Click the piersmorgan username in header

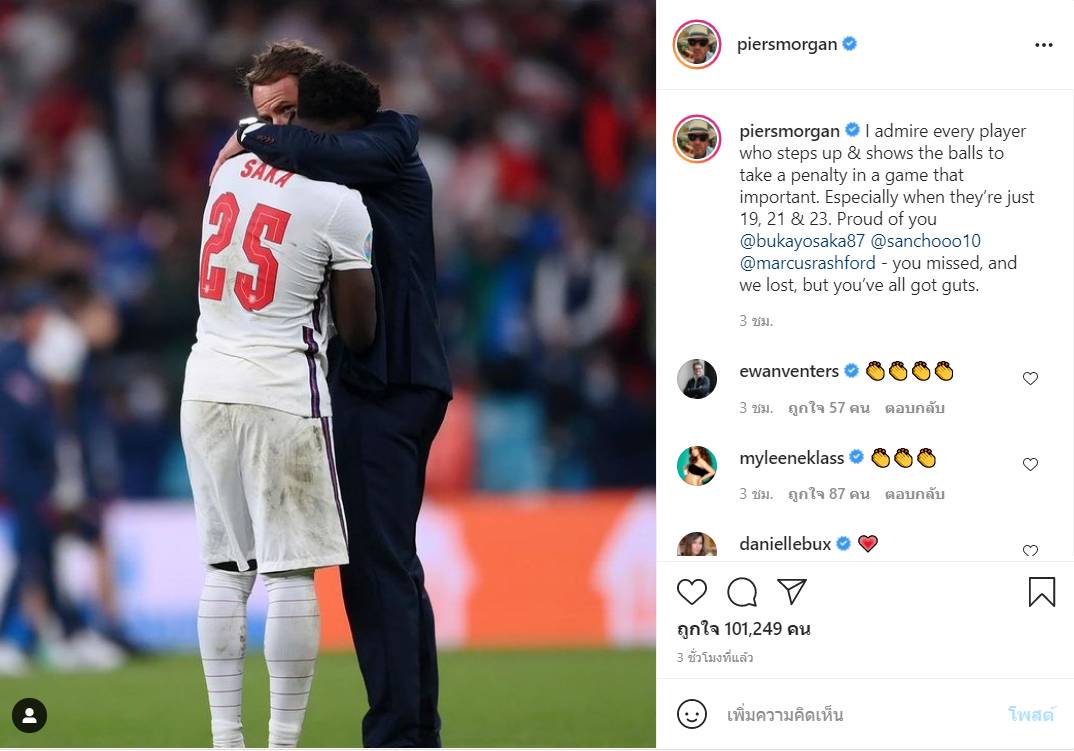click(x=787, y=45)
